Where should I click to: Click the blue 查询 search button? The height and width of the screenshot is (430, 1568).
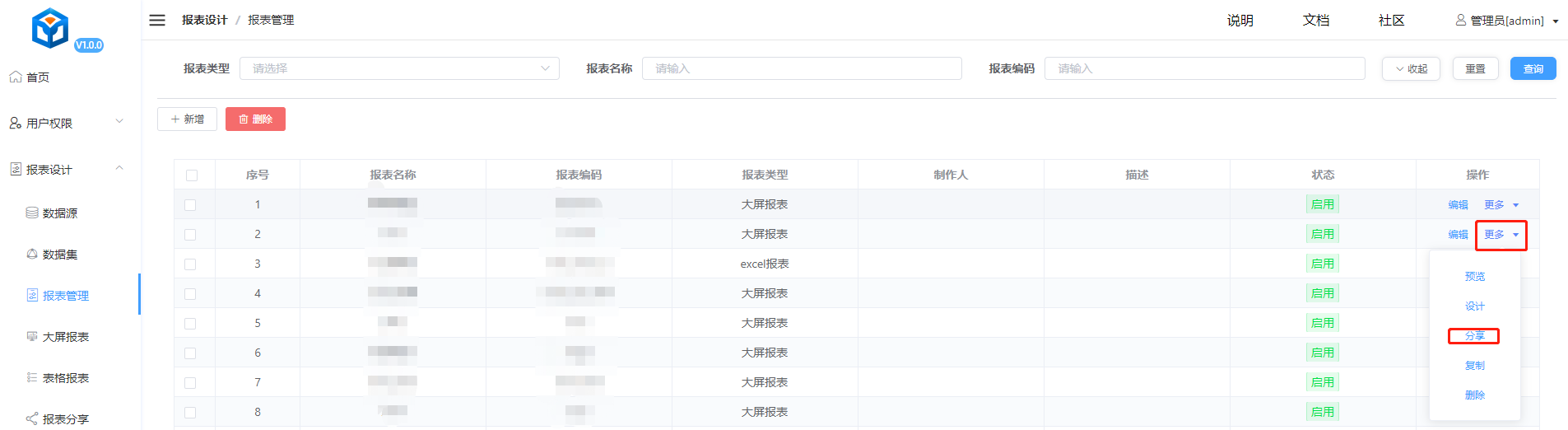(x=1533, y=68)
